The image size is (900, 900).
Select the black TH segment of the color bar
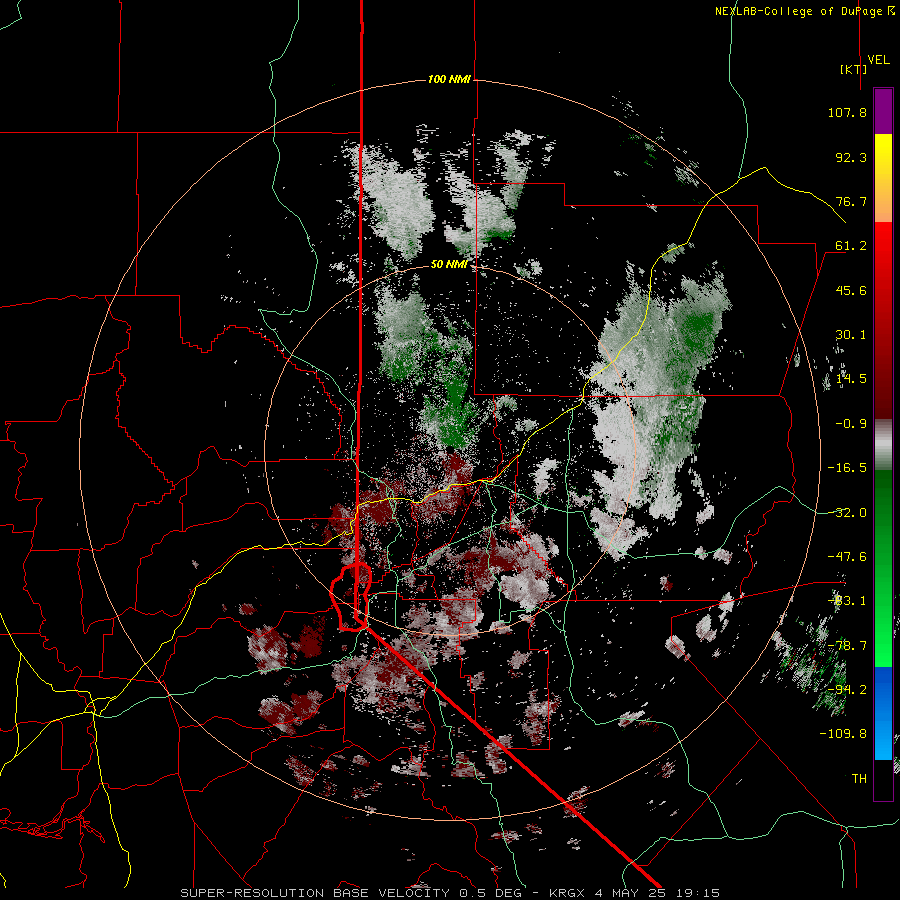pos(883,780)
